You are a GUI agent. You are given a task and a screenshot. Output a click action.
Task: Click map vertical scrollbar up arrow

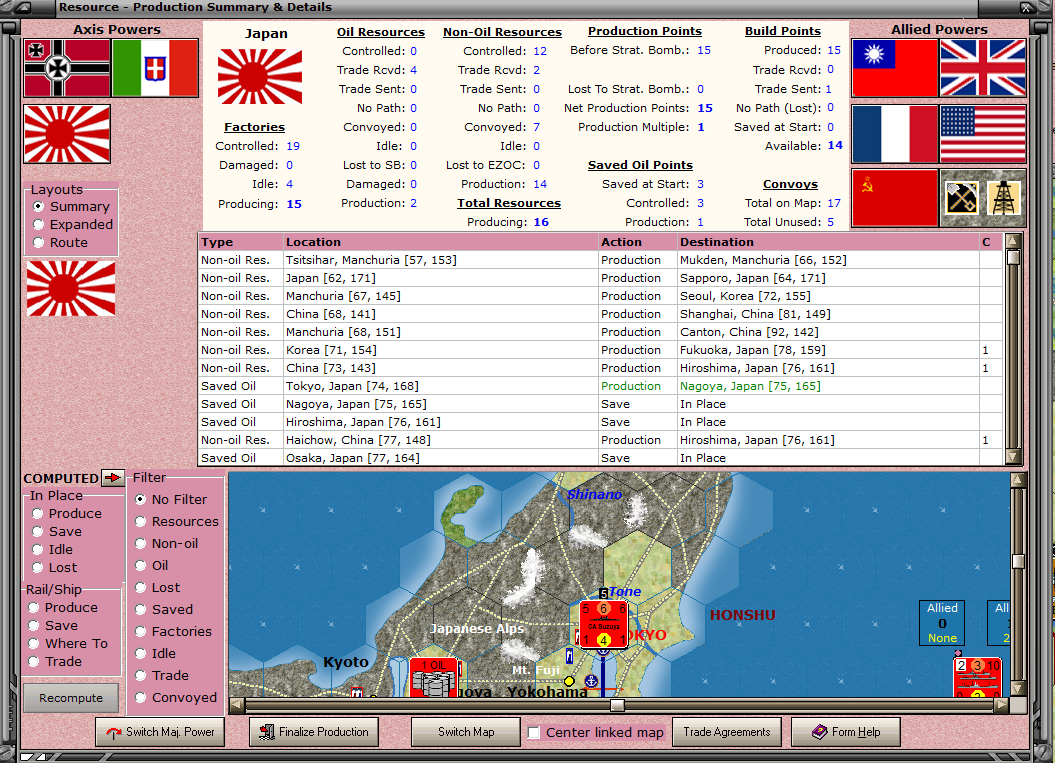1018,480
